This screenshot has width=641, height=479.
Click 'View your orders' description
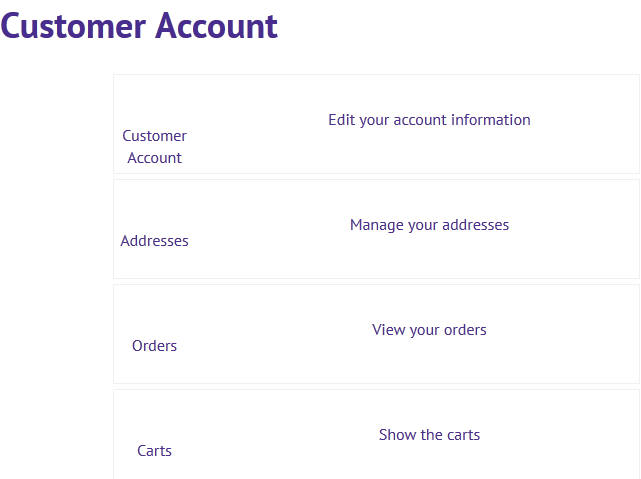429,330
